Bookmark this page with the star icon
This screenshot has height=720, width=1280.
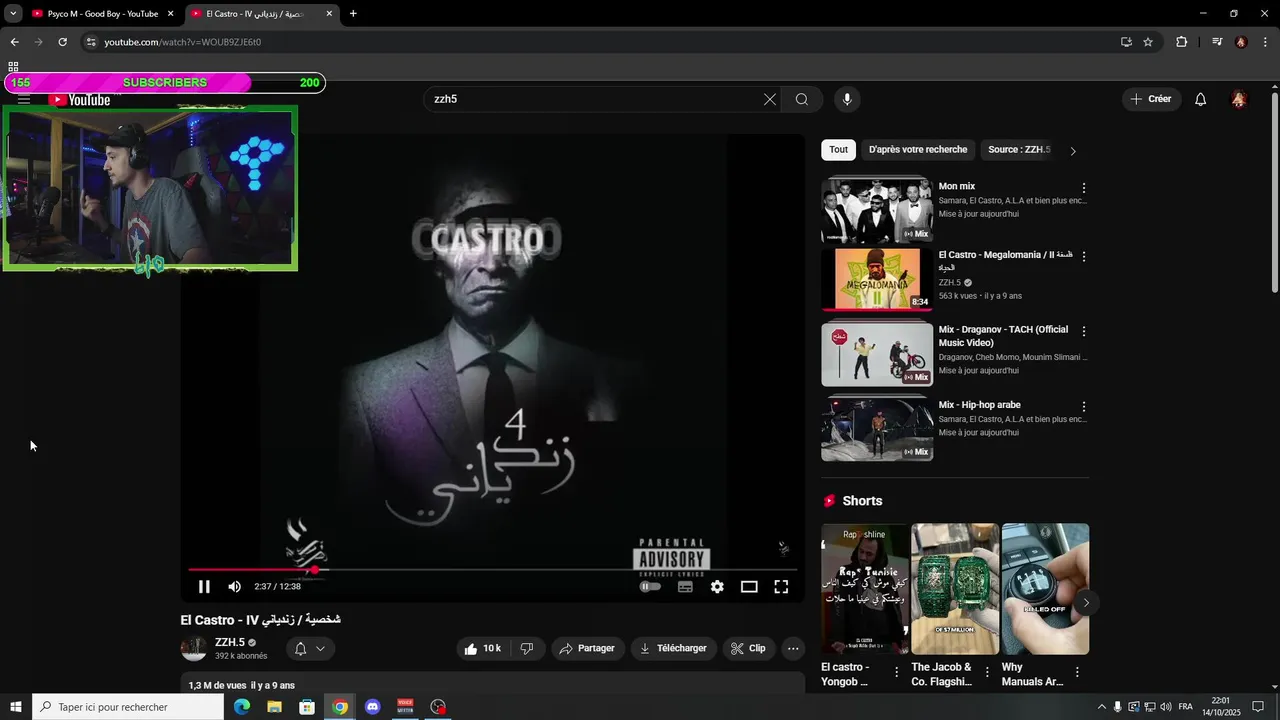click(x=1148, y=42)
